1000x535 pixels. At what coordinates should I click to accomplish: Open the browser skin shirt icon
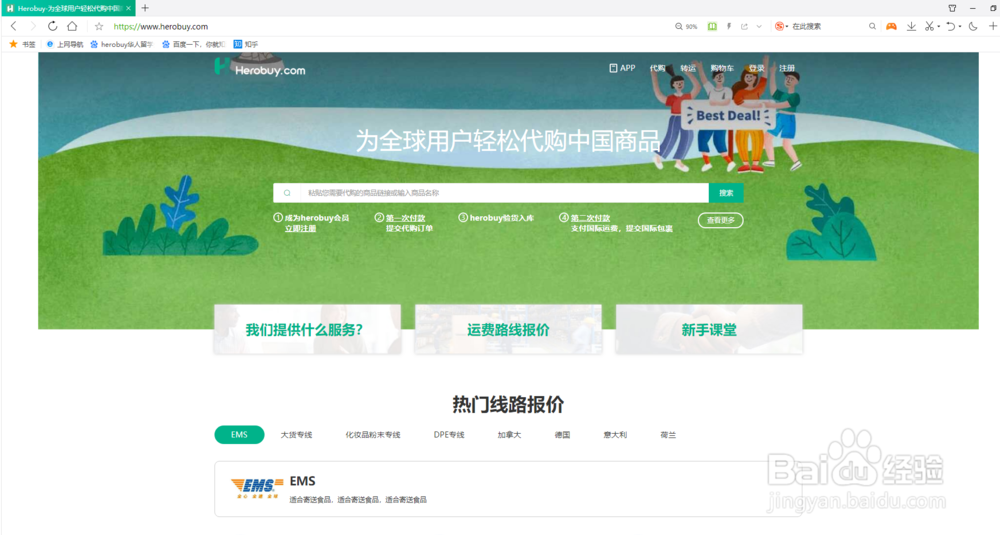[952, 8]
